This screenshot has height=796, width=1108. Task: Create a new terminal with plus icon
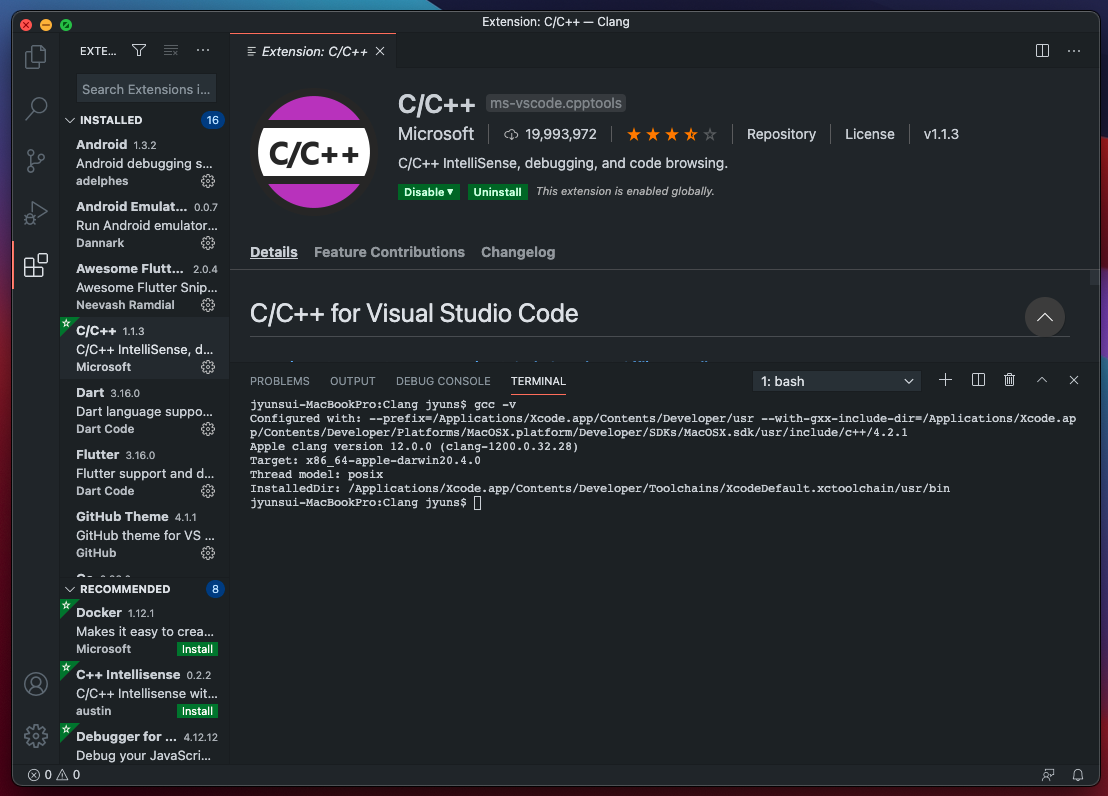coord(945,380)
